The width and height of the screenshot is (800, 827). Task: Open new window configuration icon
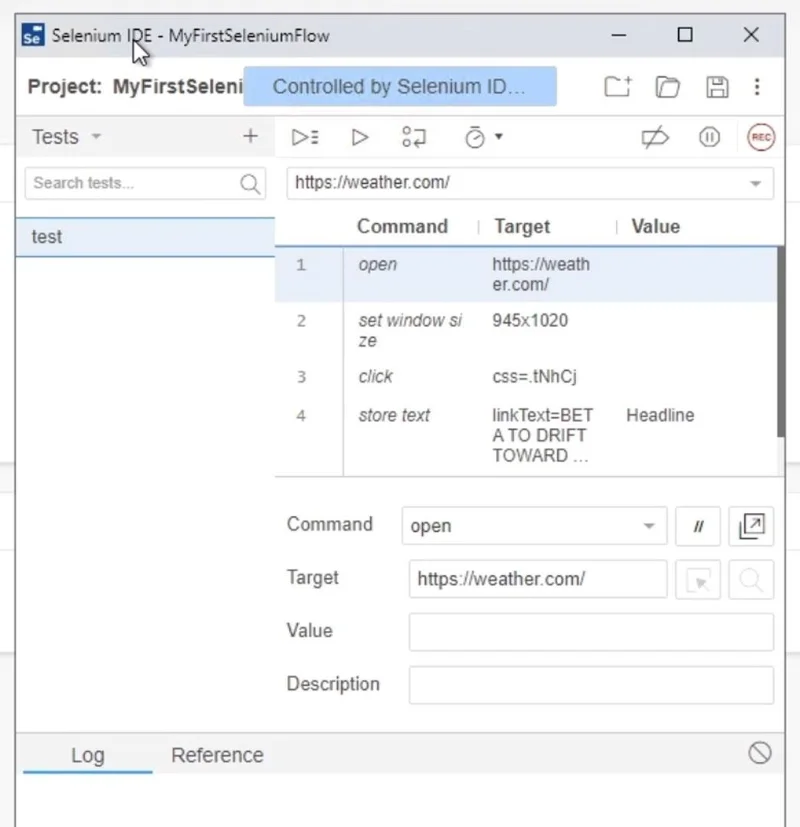click(751, 526)
